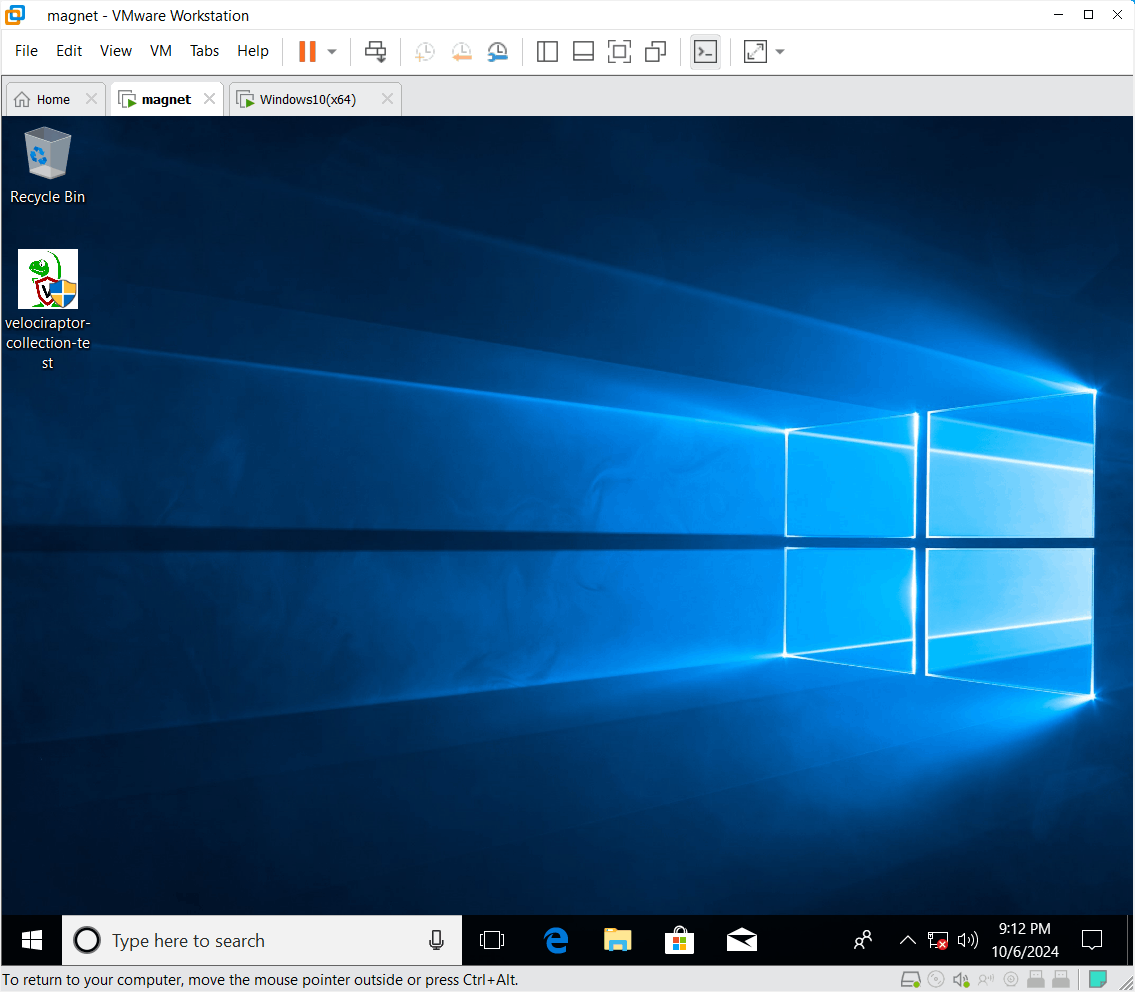The width and height of the screenshot is (1135, 992).
Task: Open the Tabs menu
Action: pyautogui.click(x=204, y=51)
